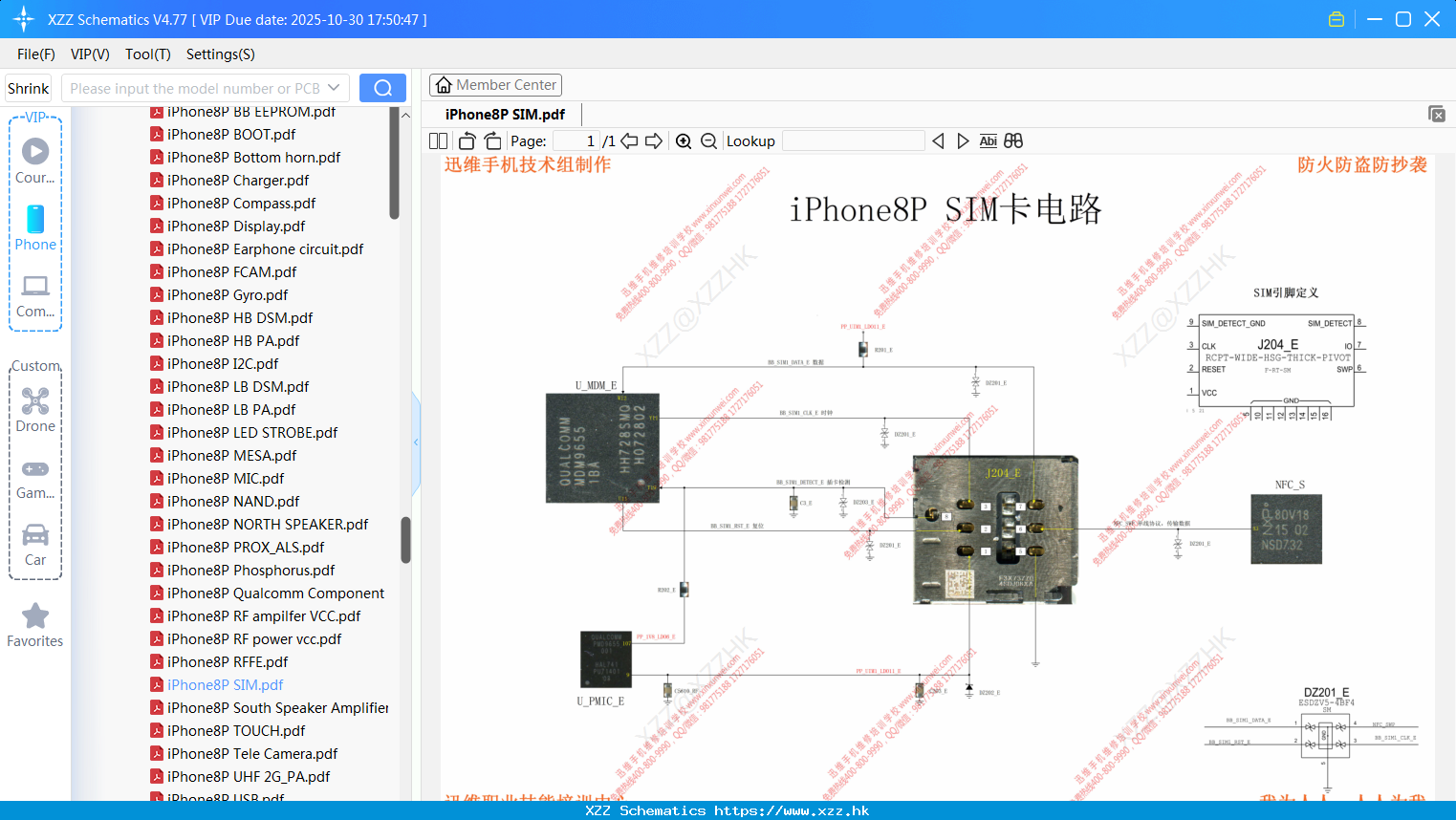The width and height of the screenshot is (1456, 820).
Task: Click the blue search magnifier button
Action: coord(382,88)
